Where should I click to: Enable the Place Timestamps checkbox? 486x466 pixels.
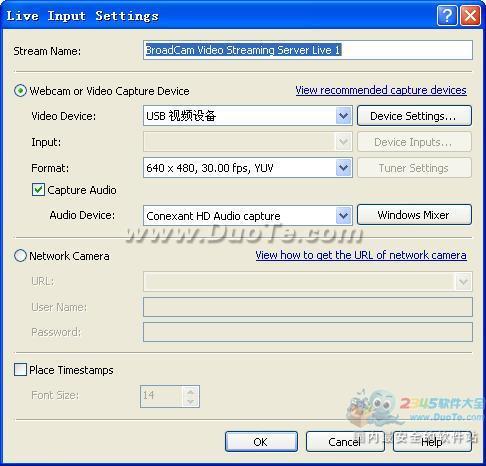pos(20,370)
